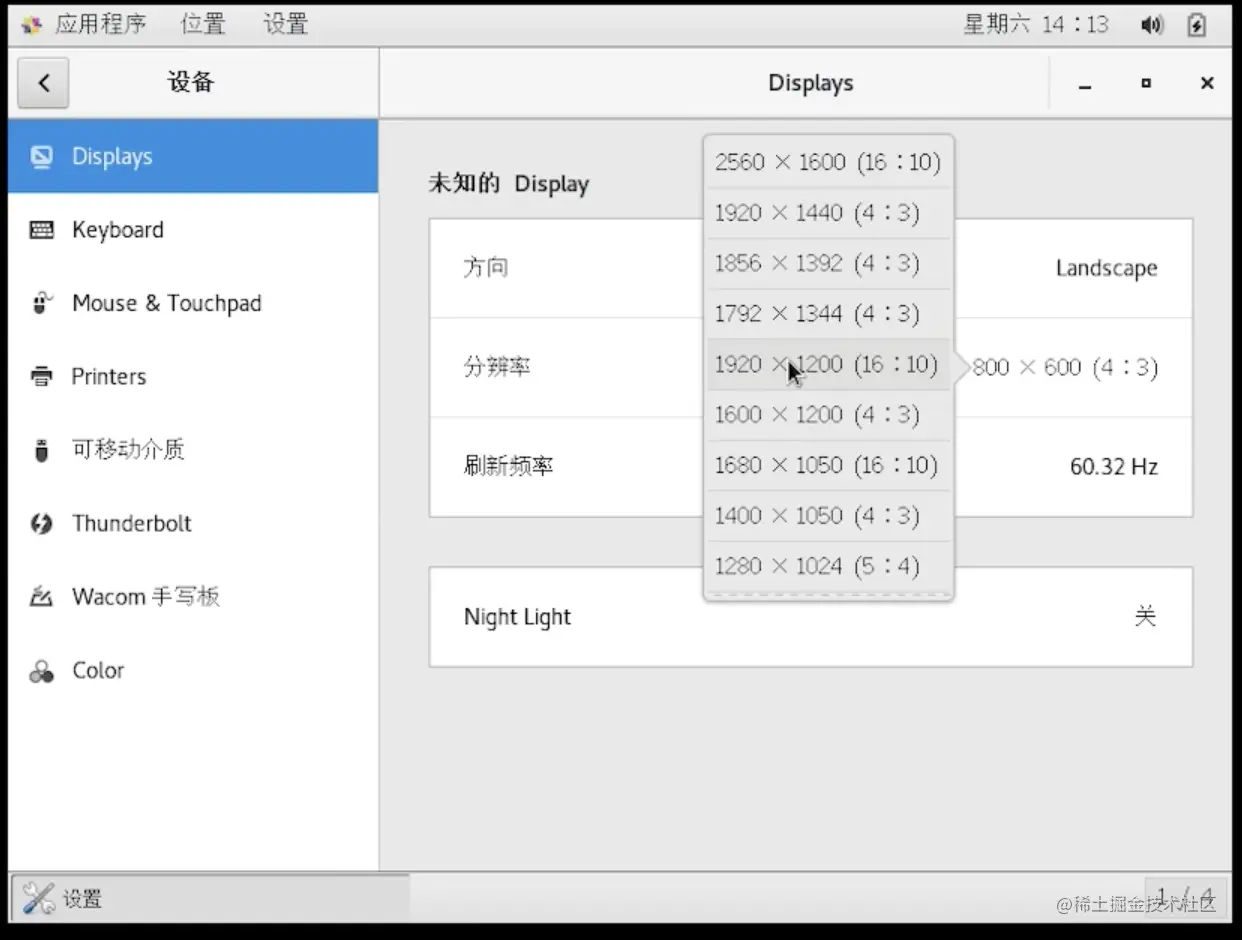
Task: Open the 设置 menu in top bar
Action: pos(286,24)
